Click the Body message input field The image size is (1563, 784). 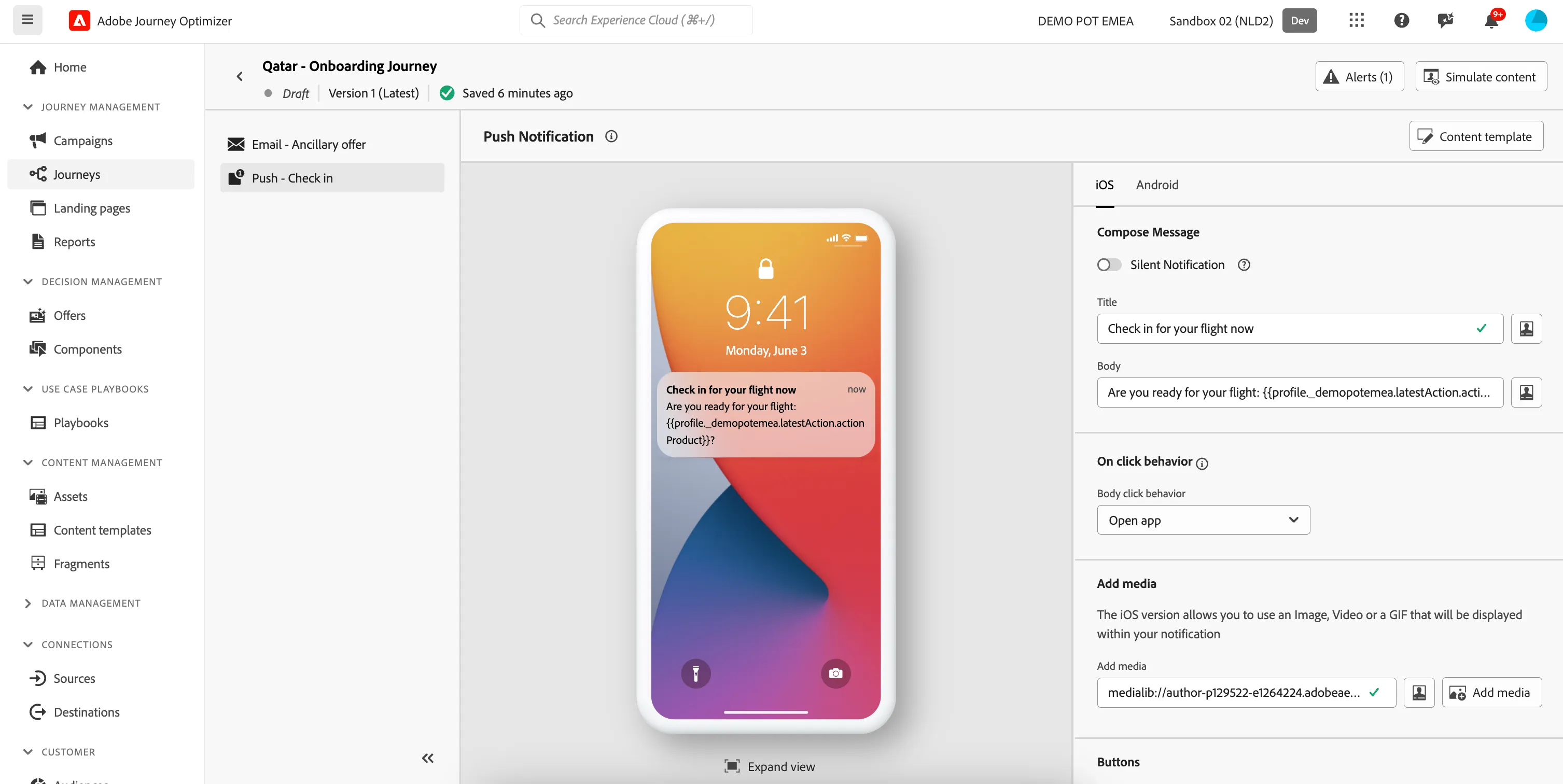[x=1300, y=393]
